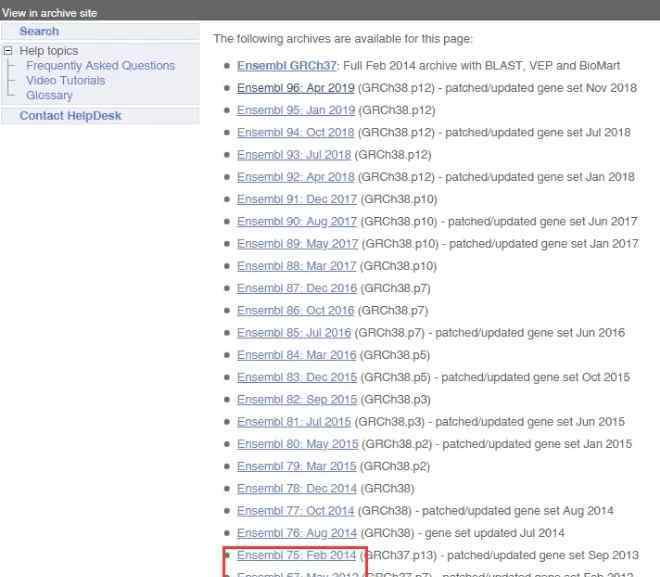660x577 pixels.
Task: Click 'patched/updated gene set Jun 2015' text
Action: 530,422
